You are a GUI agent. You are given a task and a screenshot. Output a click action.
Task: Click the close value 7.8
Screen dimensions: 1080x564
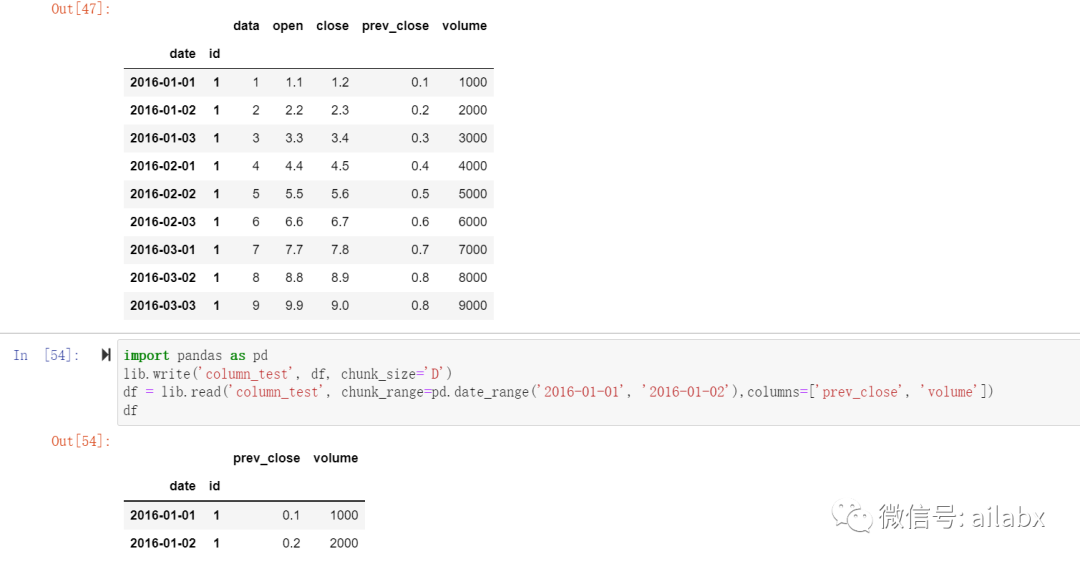point(340,250)
